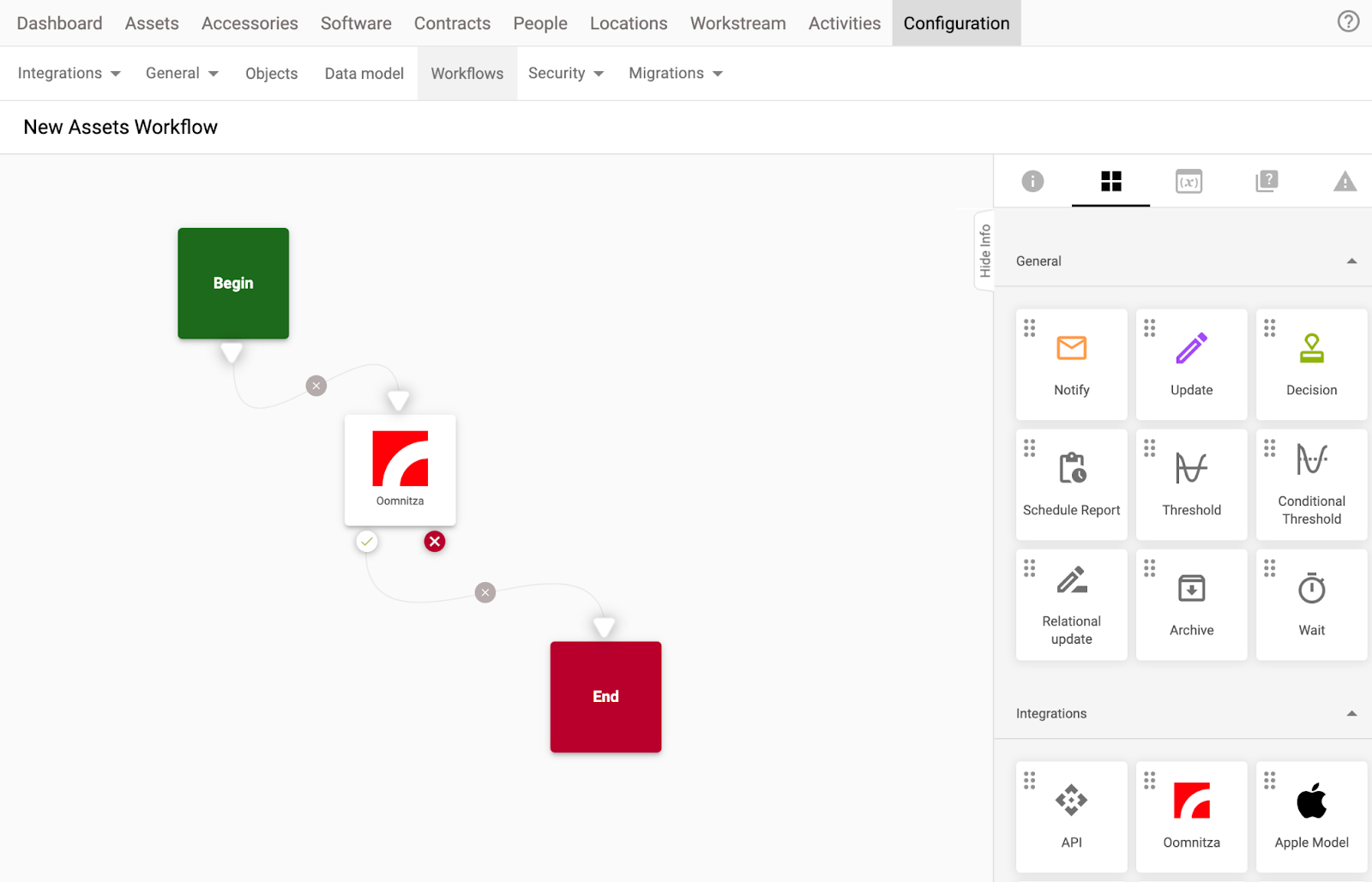Collapse the Integrations blocks section

point(1351,714)
